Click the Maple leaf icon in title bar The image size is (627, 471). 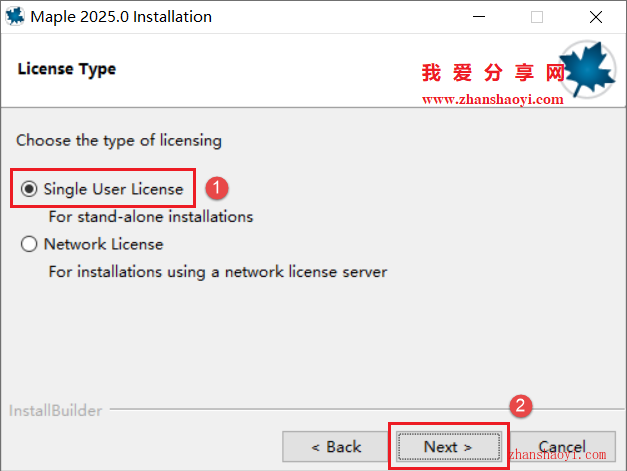[15, 17]
